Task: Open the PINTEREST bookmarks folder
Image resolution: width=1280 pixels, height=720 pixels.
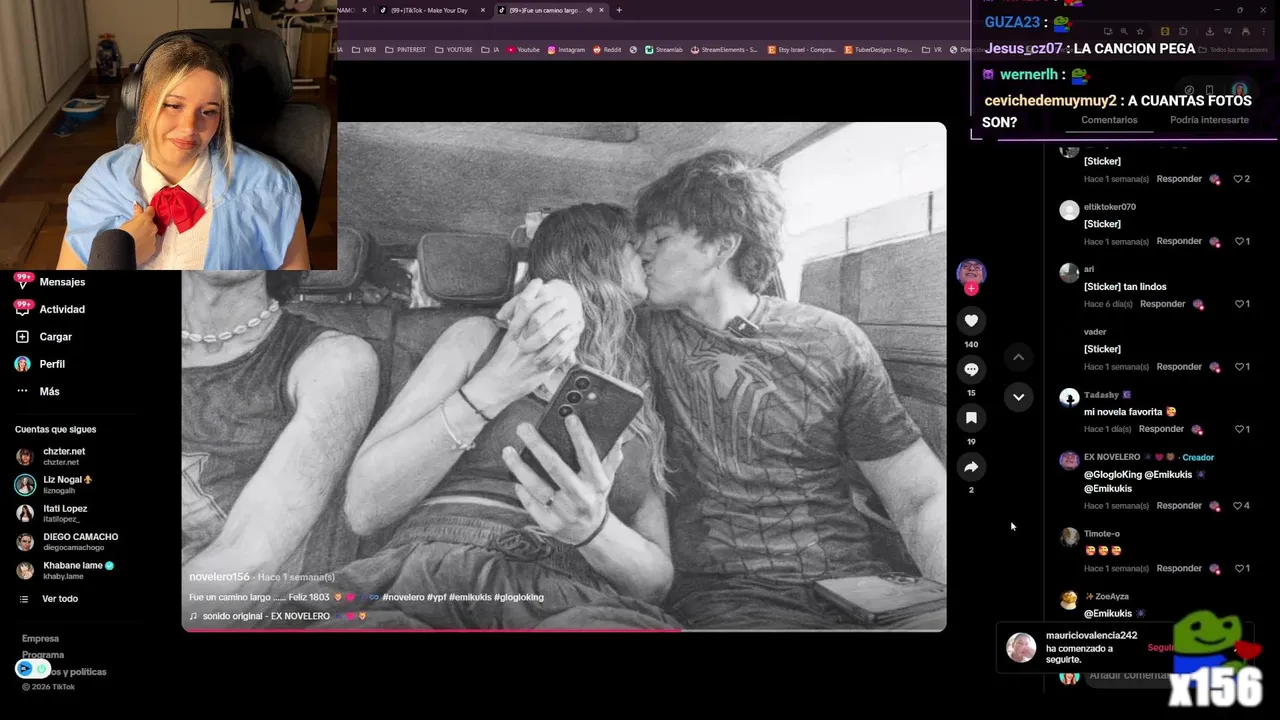Action: [x=404, y=49]
